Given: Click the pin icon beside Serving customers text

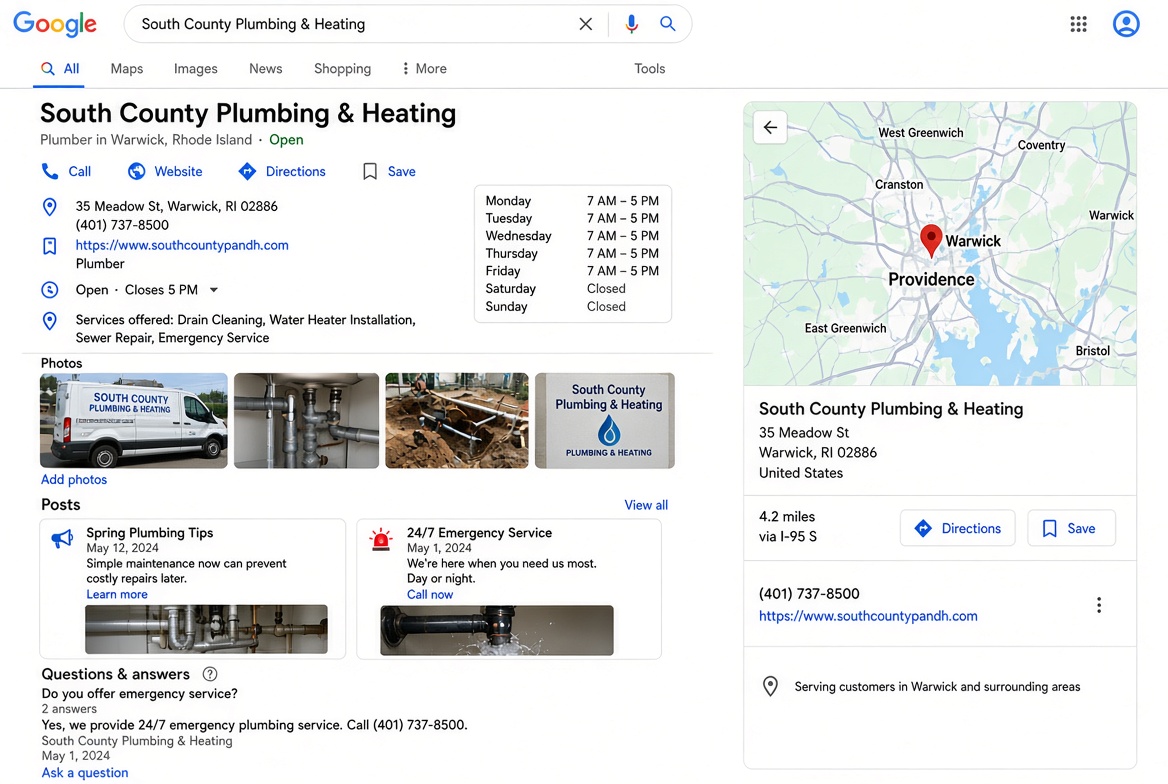Looking at the screenshot, I should [770, 686].
